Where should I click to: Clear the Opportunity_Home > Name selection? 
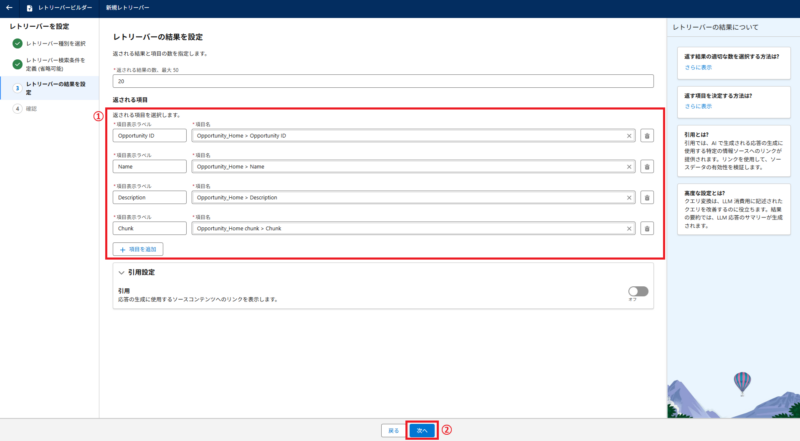click(629, 167)
